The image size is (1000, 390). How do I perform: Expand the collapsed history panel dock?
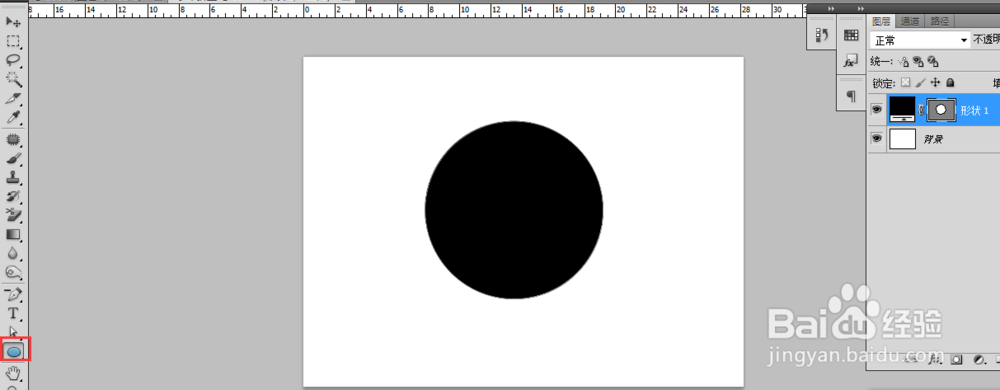[x=830, y=8]
